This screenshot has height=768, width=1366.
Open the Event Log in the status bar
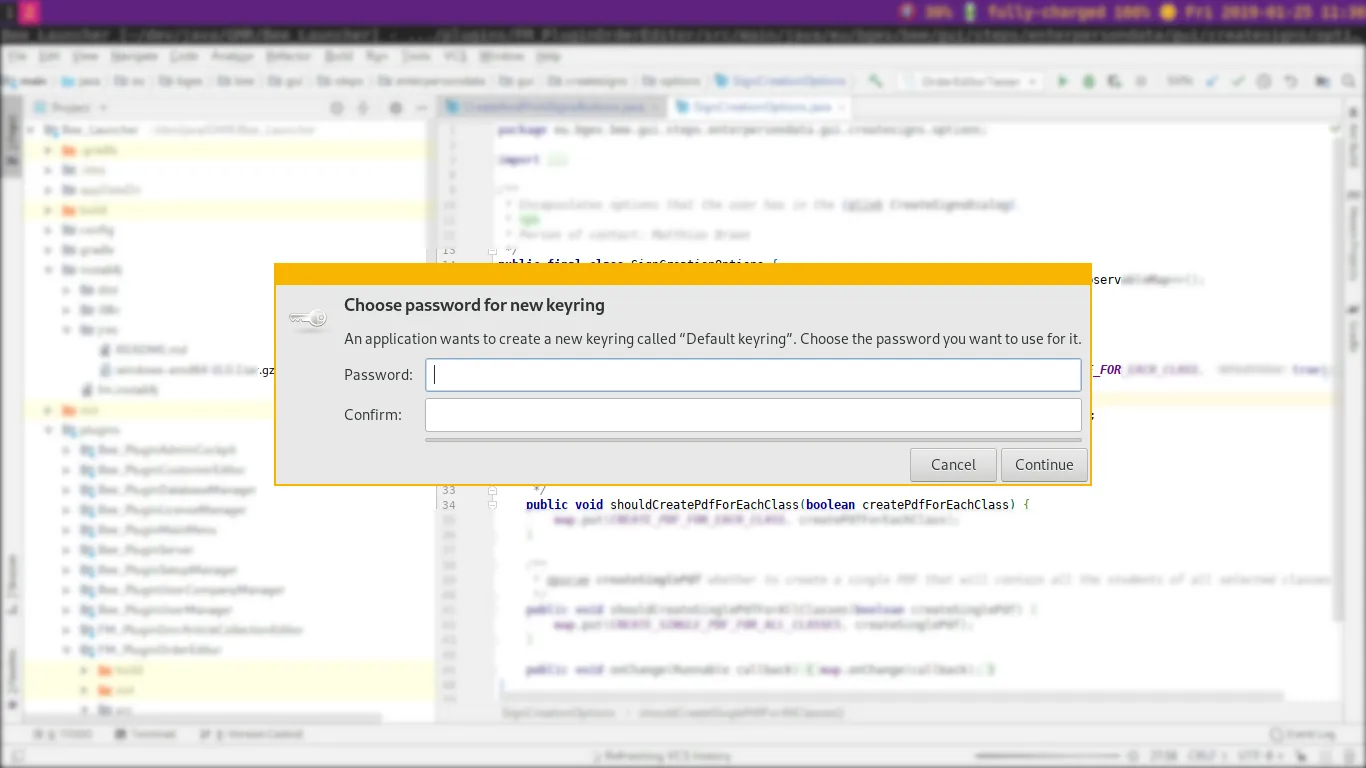coord(1304,734)
